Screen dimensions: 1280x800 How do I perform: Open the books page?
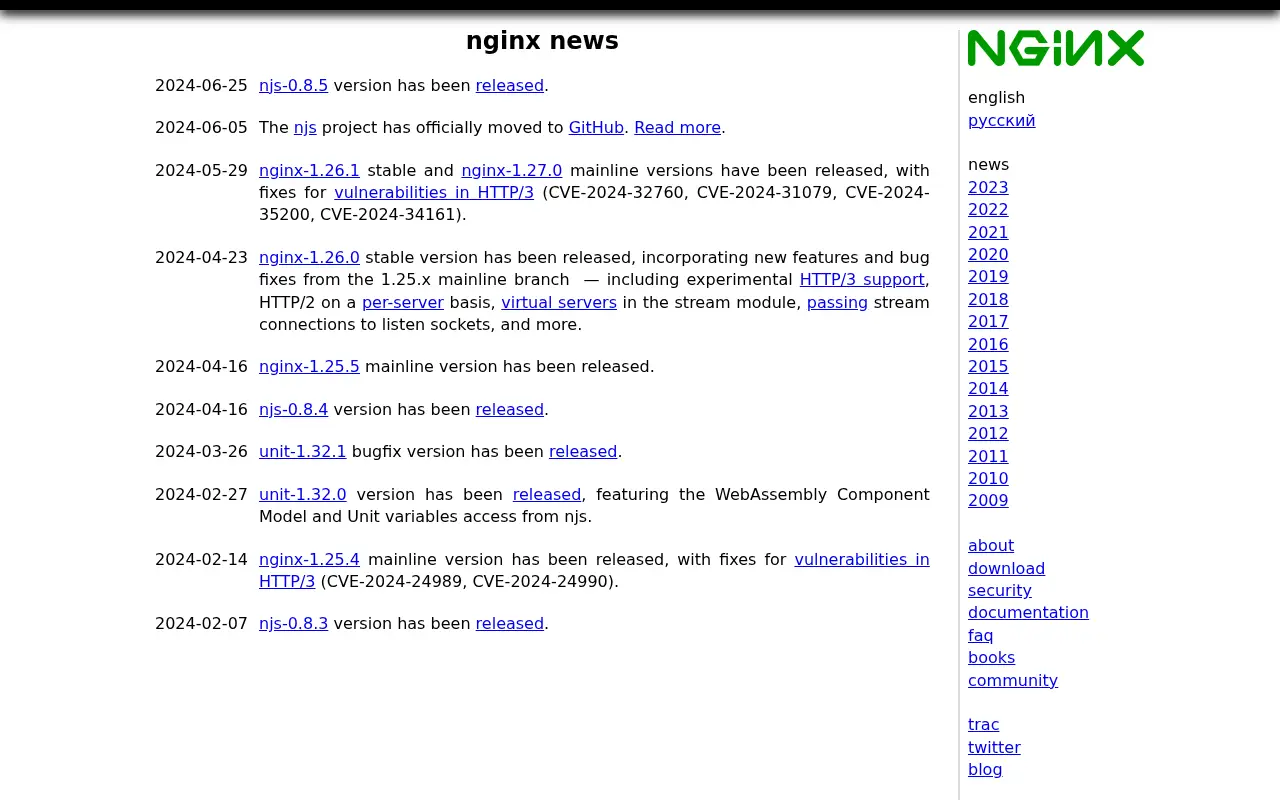(x=991, y=658)
